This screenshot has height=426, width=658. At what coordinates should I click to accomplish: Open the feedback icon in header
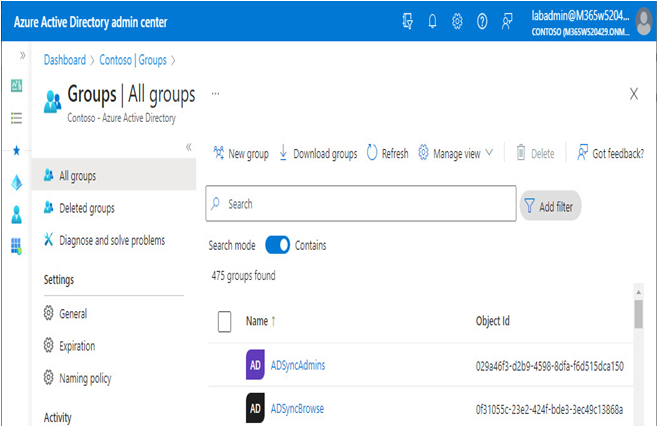click(507, 21)
